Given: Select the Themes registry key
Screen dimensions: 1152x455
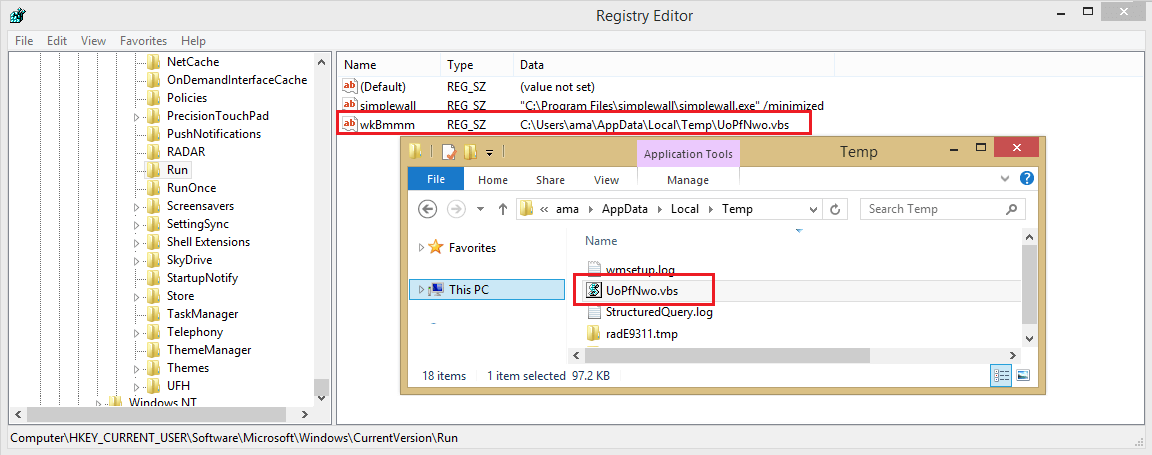Looking at the screenshot, I should [188, 368].
